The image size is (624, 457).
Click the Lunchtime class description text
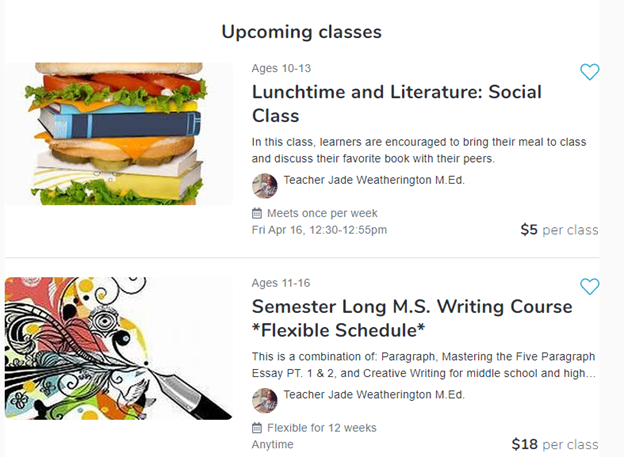419,150
